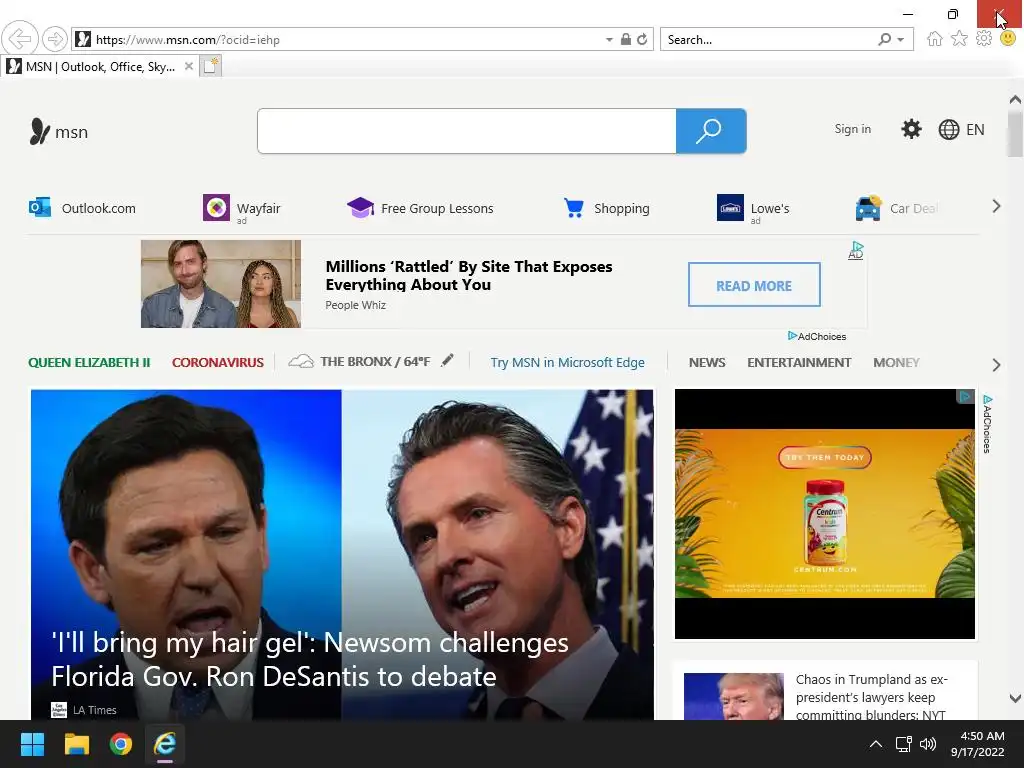
Task: Click the Millions 'Rattled' ad headline
Action: (469, 276)
